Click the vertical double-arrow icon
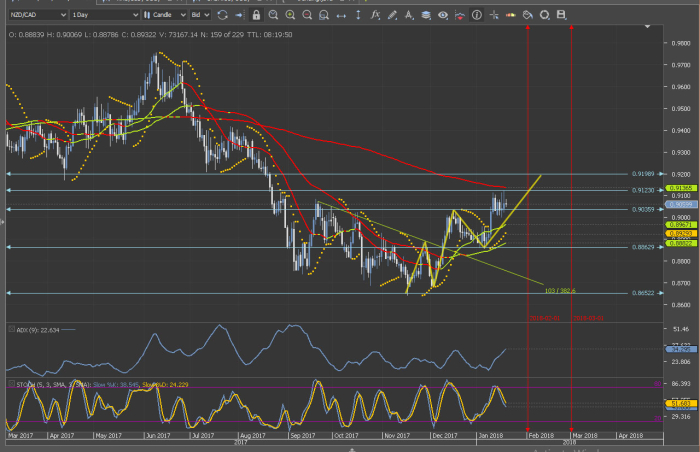The width and height of the screenshot is (700, 452). click(358, 15)
